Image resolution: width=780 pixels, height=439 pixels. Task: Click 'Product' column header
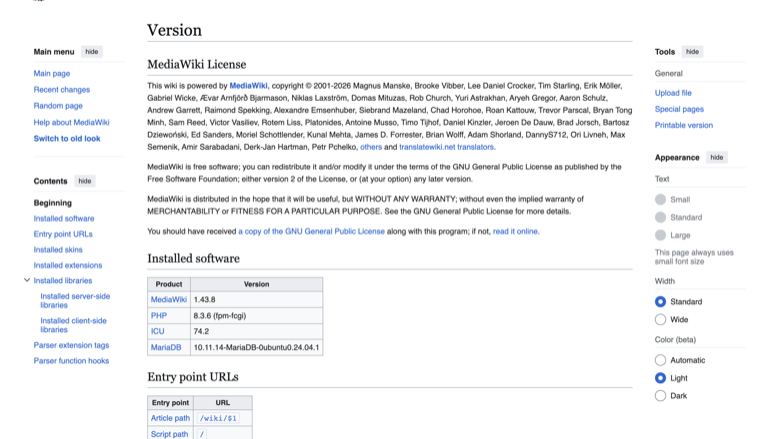169,284
